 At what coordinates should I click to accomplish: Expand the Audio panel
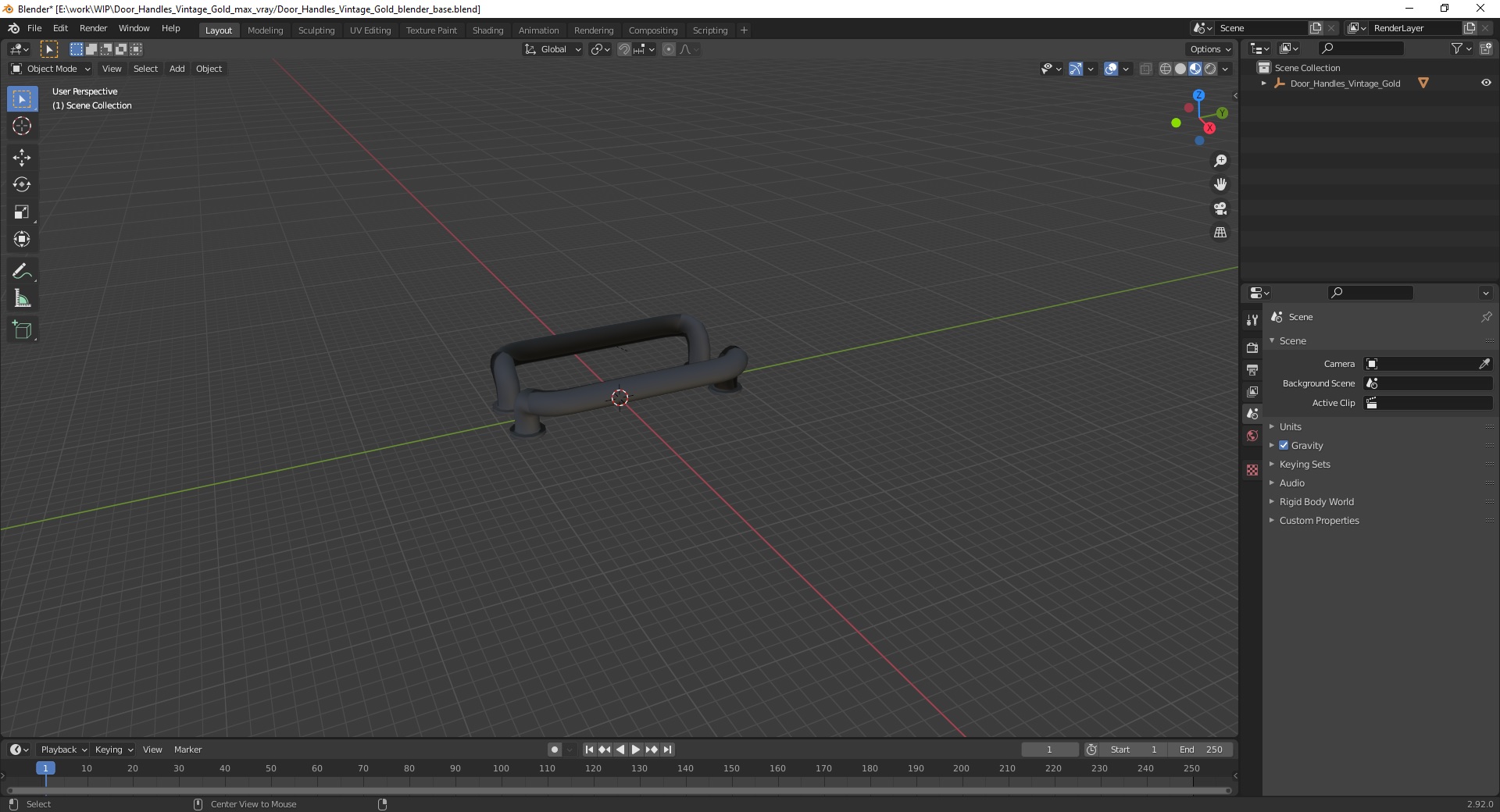[1292, 483]
